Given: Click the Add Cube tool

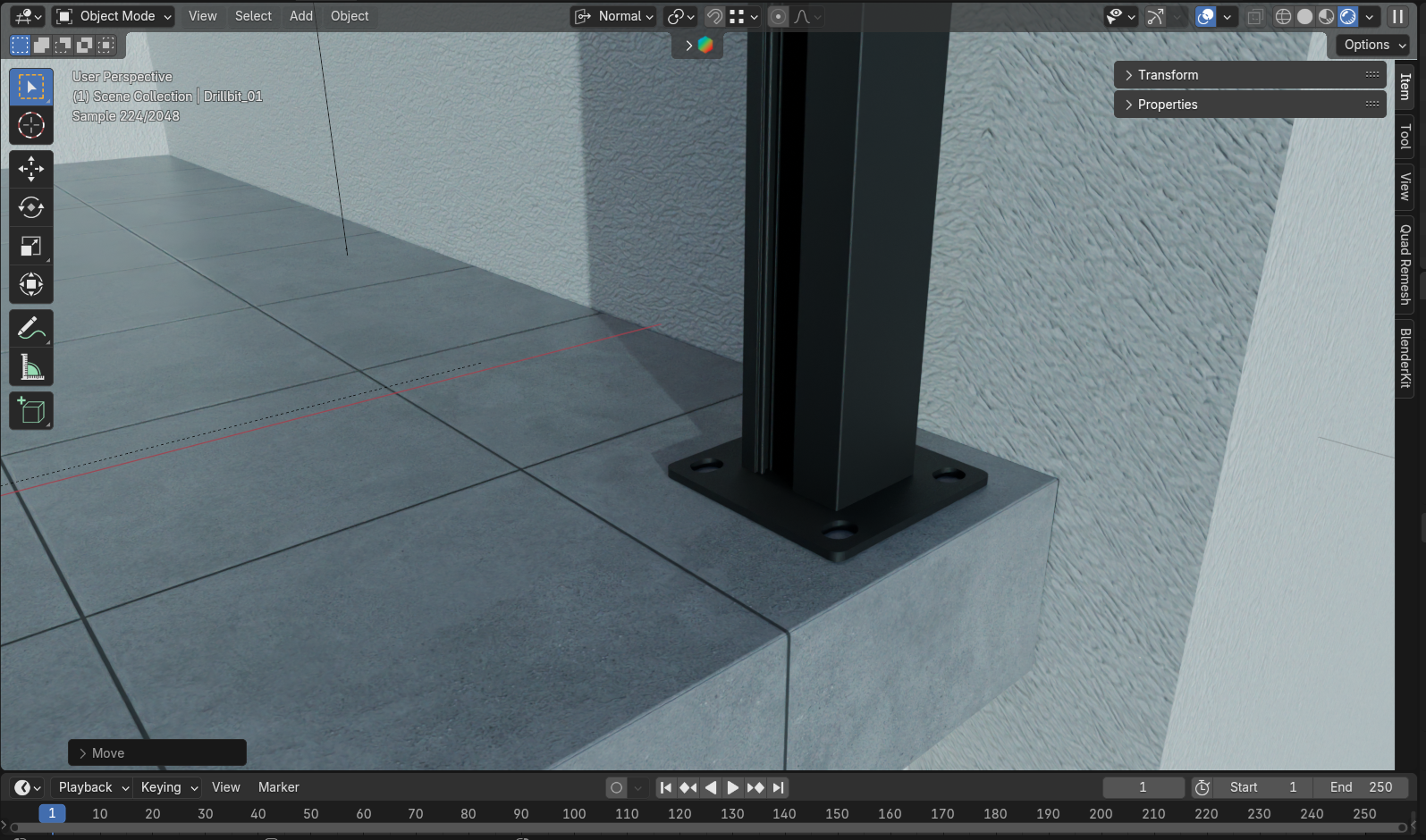Looking at the screenshot, I should (x=31, y=411).
